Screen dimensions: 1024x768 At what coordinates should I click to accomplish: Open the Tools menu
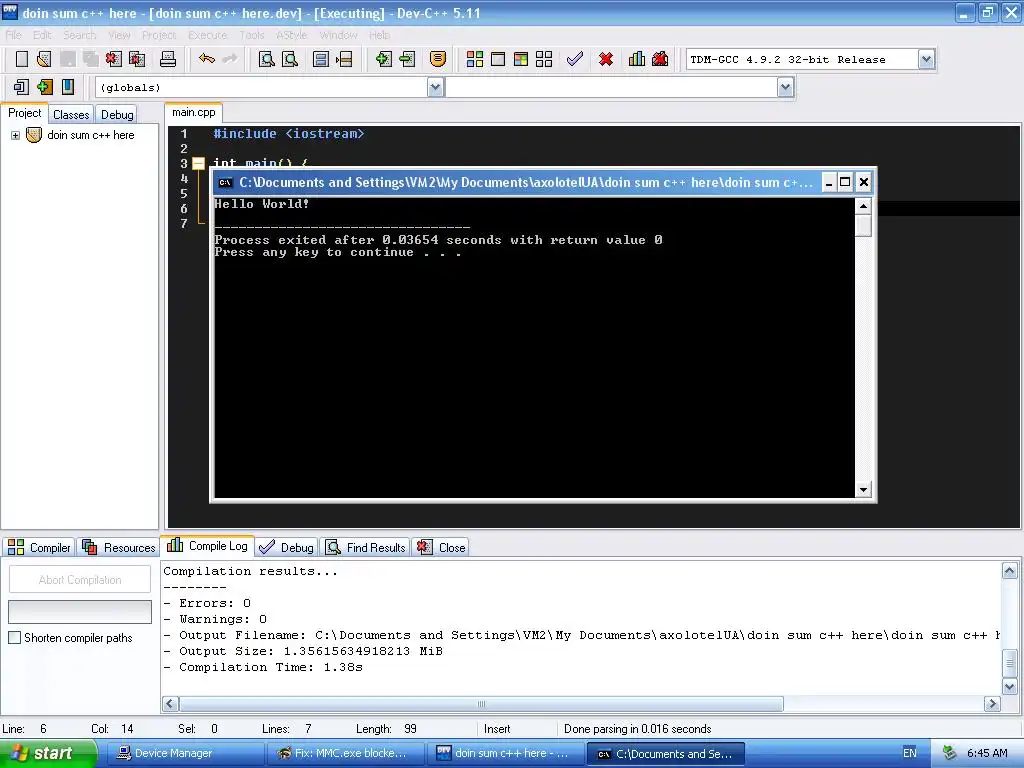click(251, 35)
